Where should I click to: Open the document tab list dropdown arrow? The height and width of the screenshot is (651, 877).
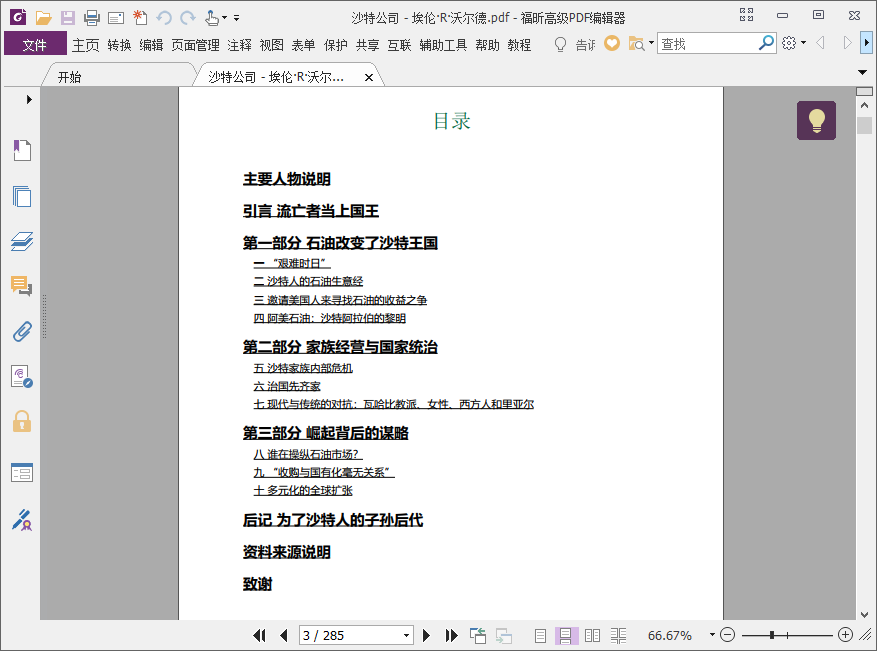(862, 72)
